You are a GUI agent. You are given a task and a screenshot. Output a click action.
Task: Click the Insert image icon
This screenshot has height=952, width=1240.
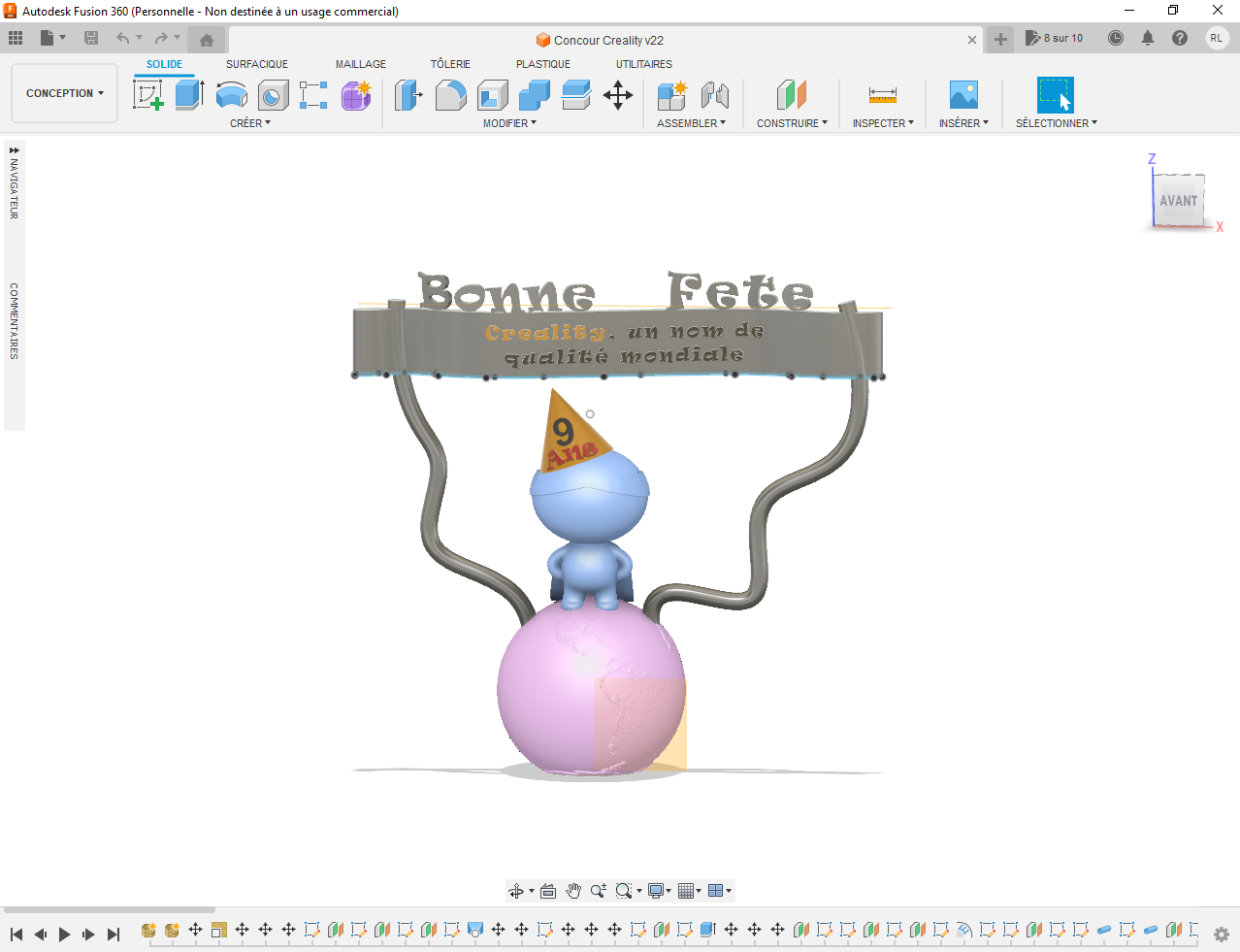click(x=963, y=95)
